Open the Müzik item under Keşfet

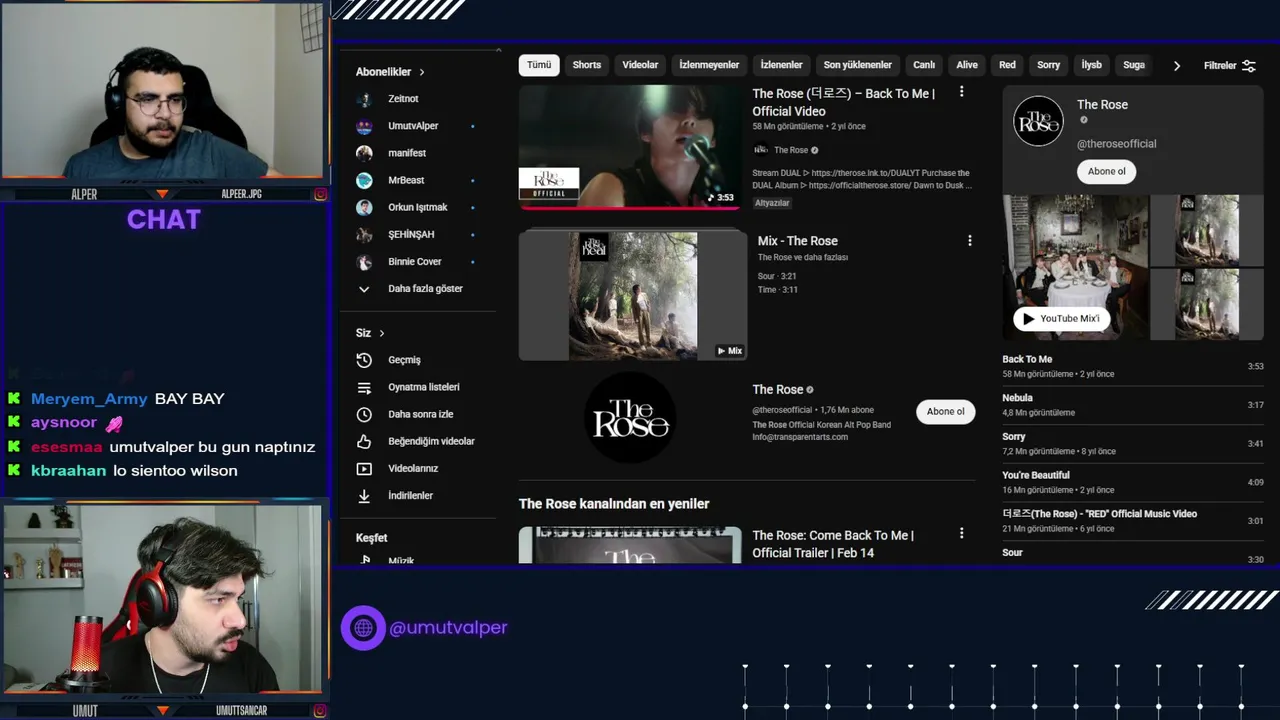click(401, 561)
